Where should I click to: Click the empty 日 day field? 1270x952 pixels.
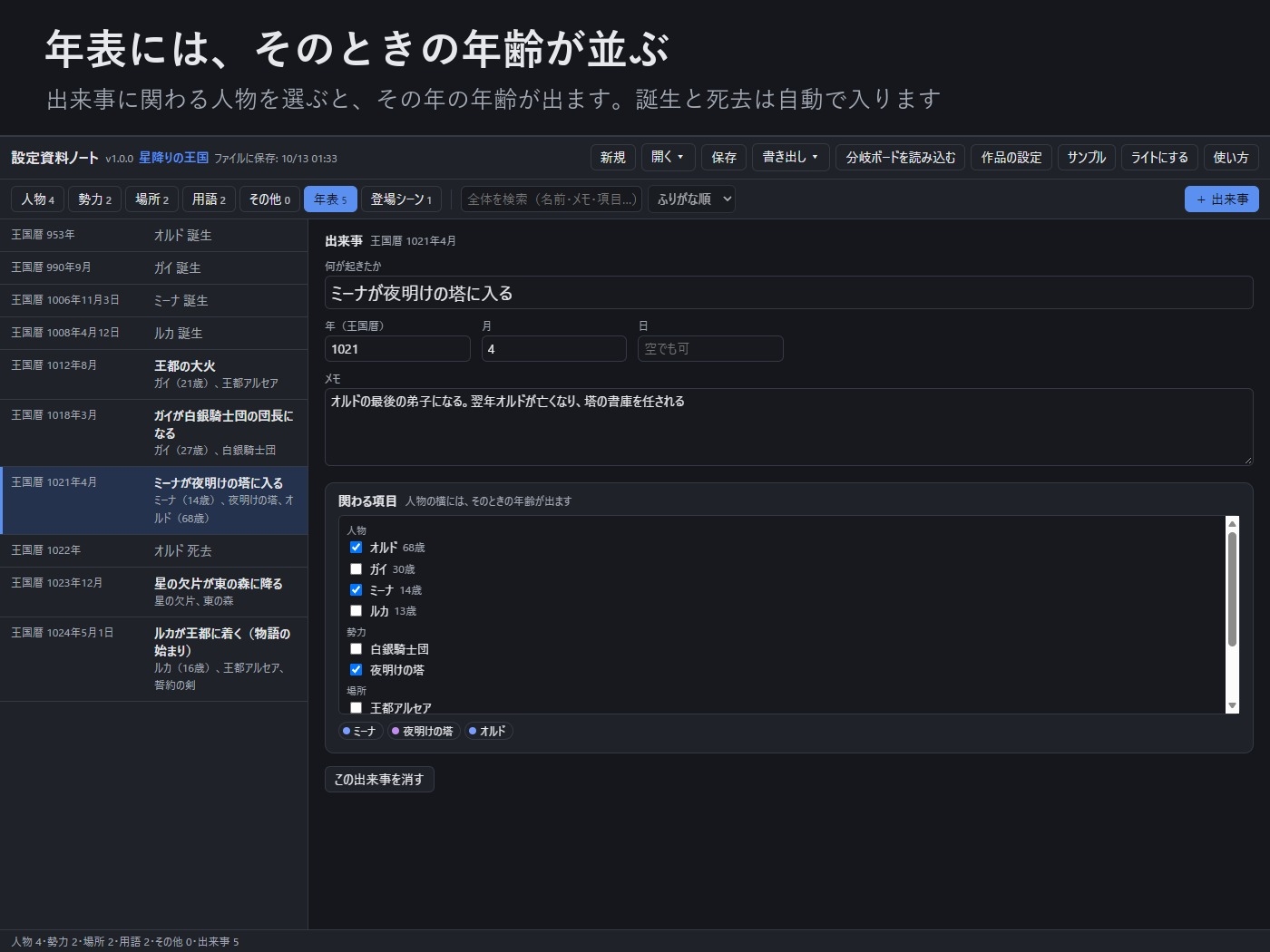pyautogui.click(x=710, y=348)
